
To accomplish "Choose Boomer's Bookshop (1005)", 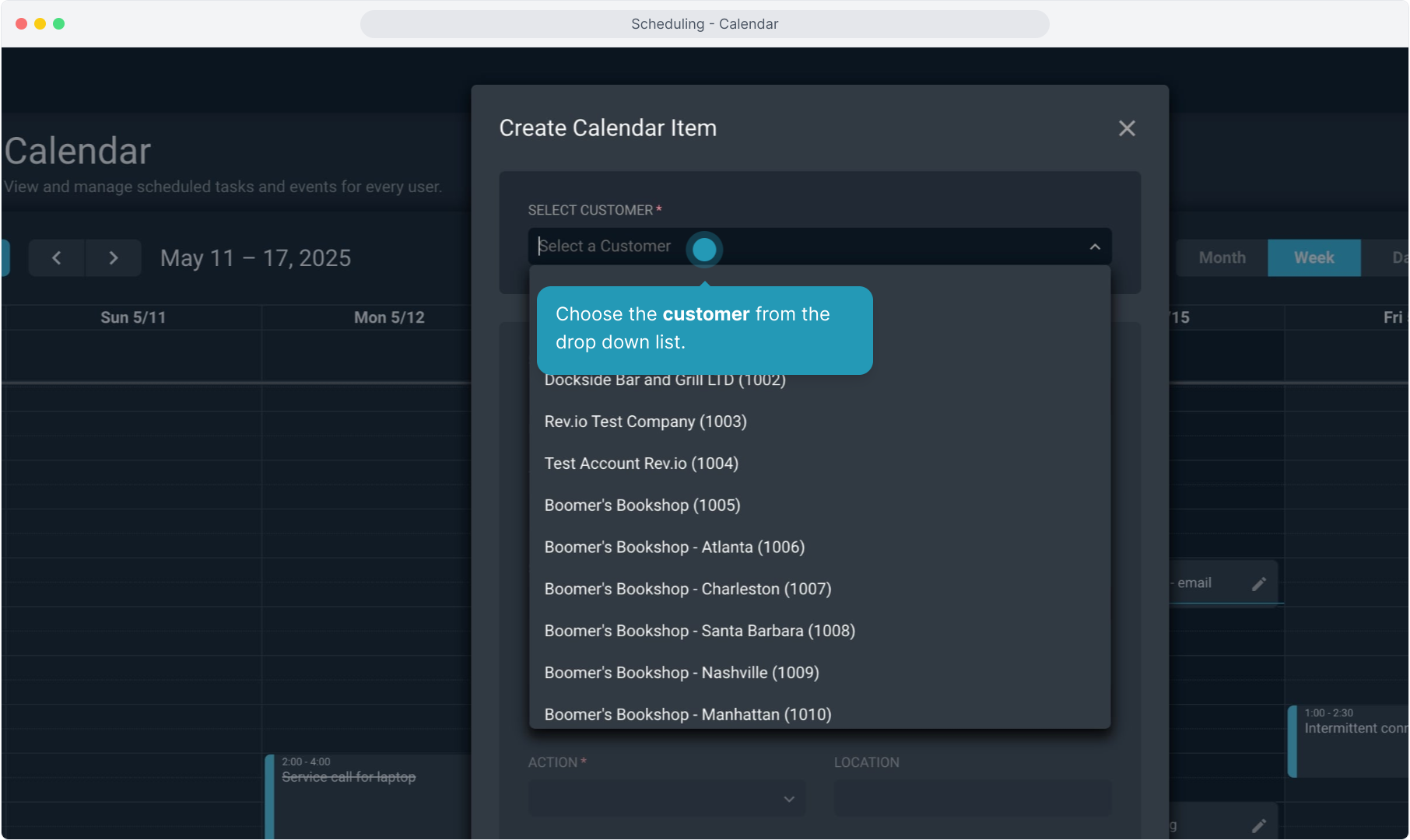I will coord(642,506).
